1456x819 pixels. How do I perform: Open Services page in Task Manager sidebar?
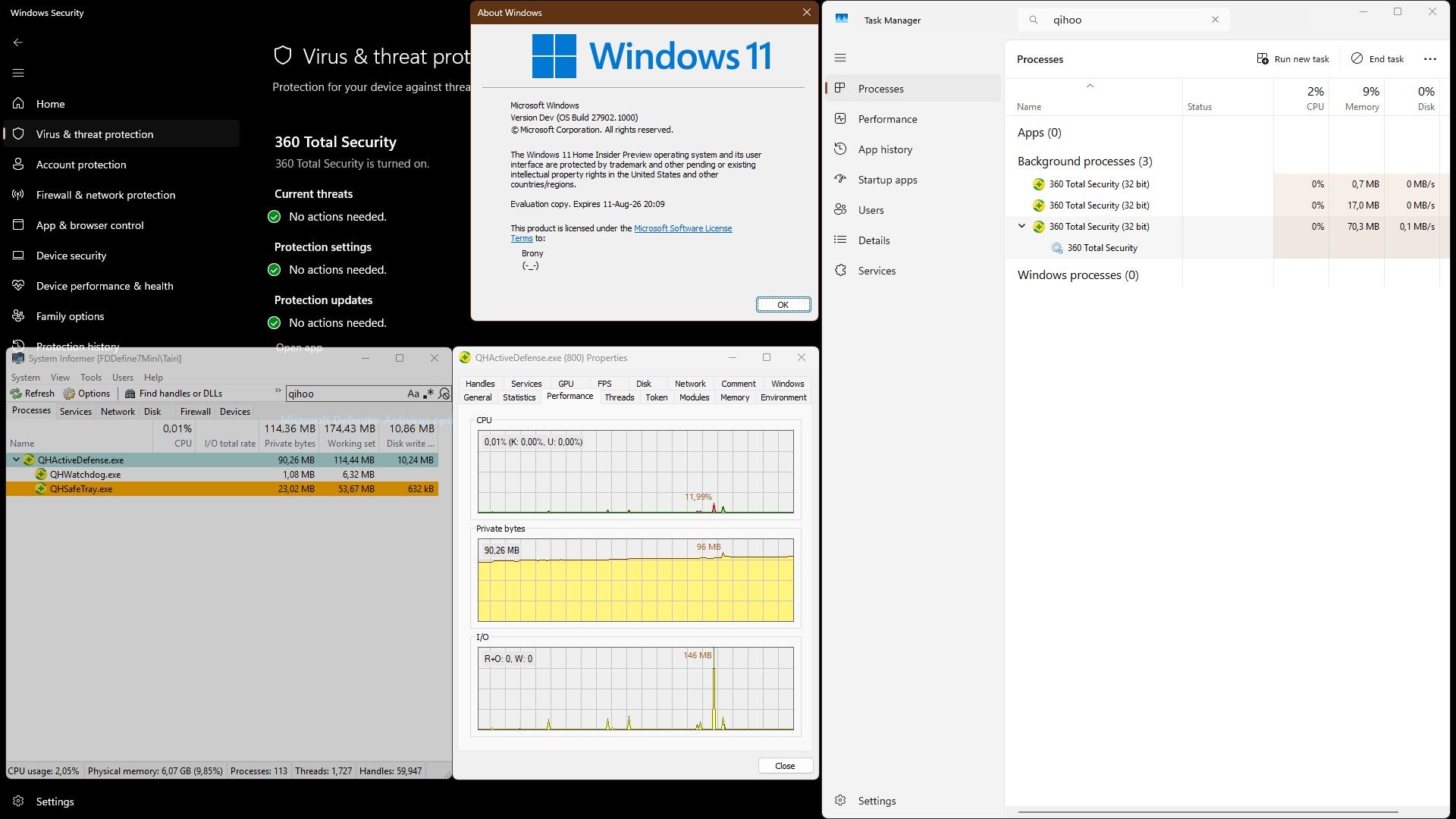pos(913,271)
